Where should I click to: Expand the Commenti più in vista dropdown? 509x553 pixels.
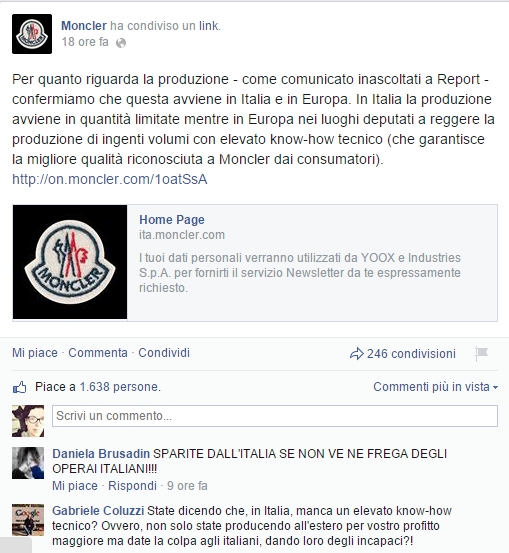pos(436,387)
